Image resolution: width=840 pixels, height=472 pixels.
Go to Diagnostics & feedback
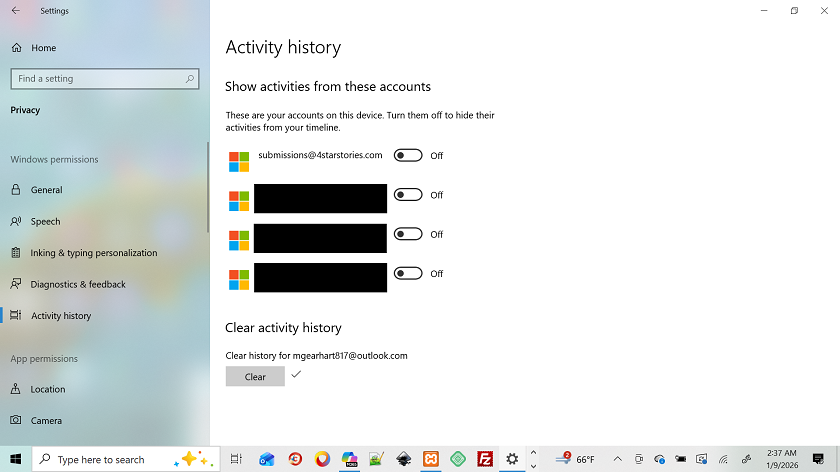tap(78, 285)
